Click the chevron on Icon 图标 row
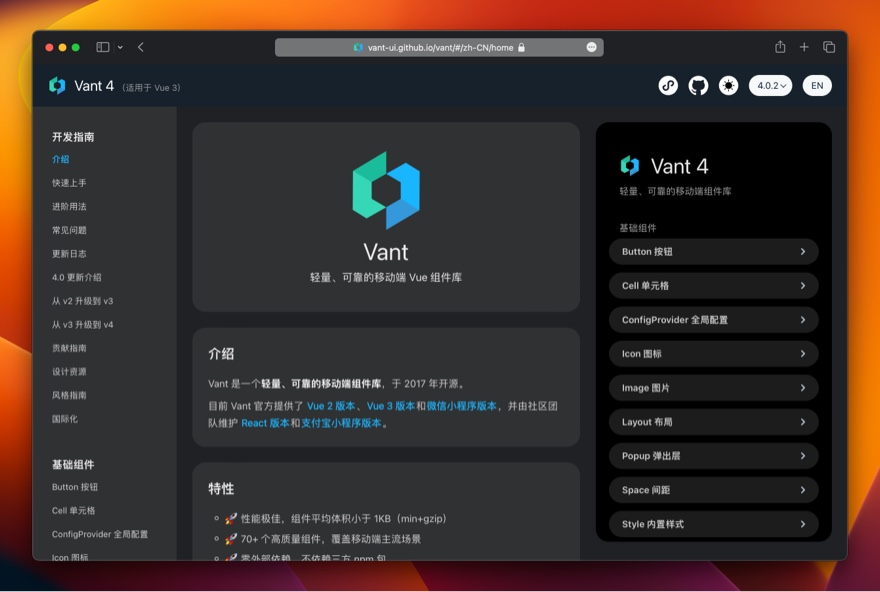 pos(803,354)
